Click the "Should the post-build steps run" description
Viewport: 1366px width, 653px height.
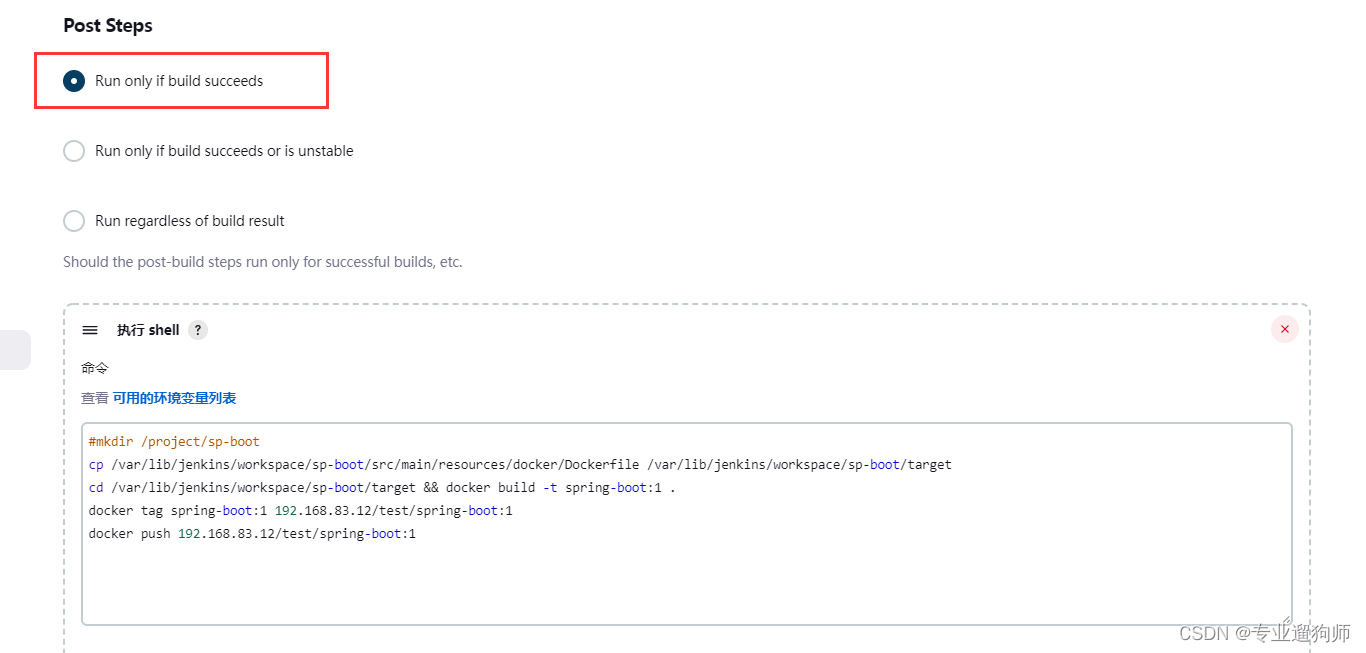(x=263, y=262)
